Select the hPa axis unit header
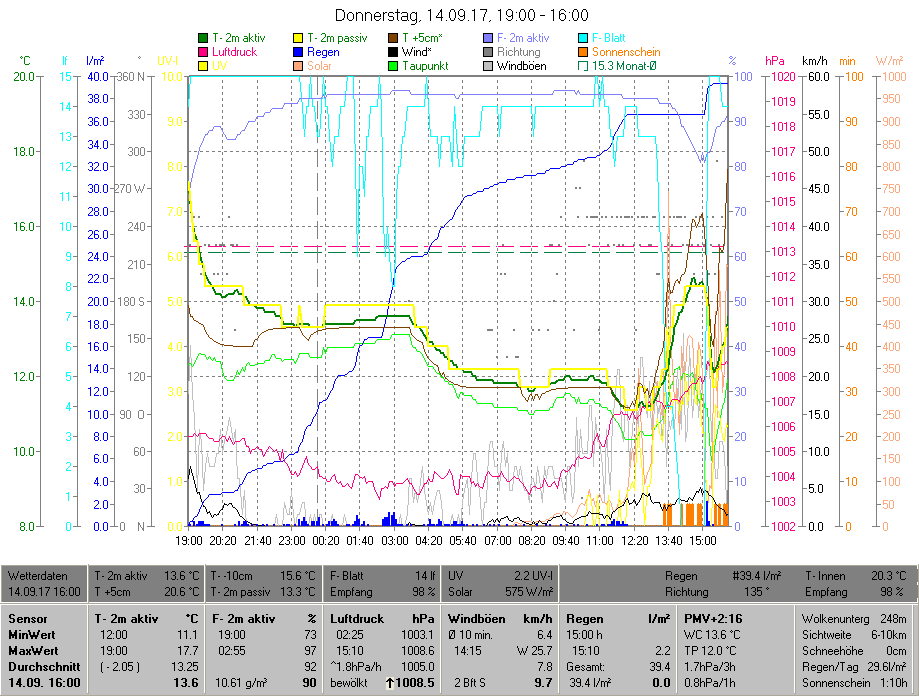Screen dimensions: 919x696 click(x=773, y=61)
